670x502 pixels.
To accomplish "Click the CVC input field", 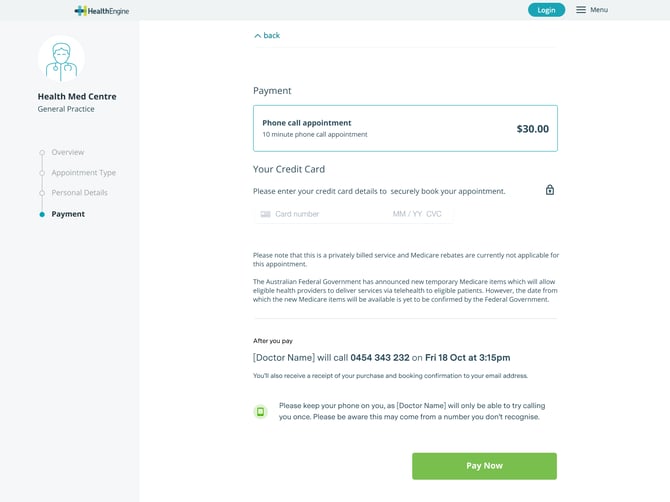I will (434, 214).
